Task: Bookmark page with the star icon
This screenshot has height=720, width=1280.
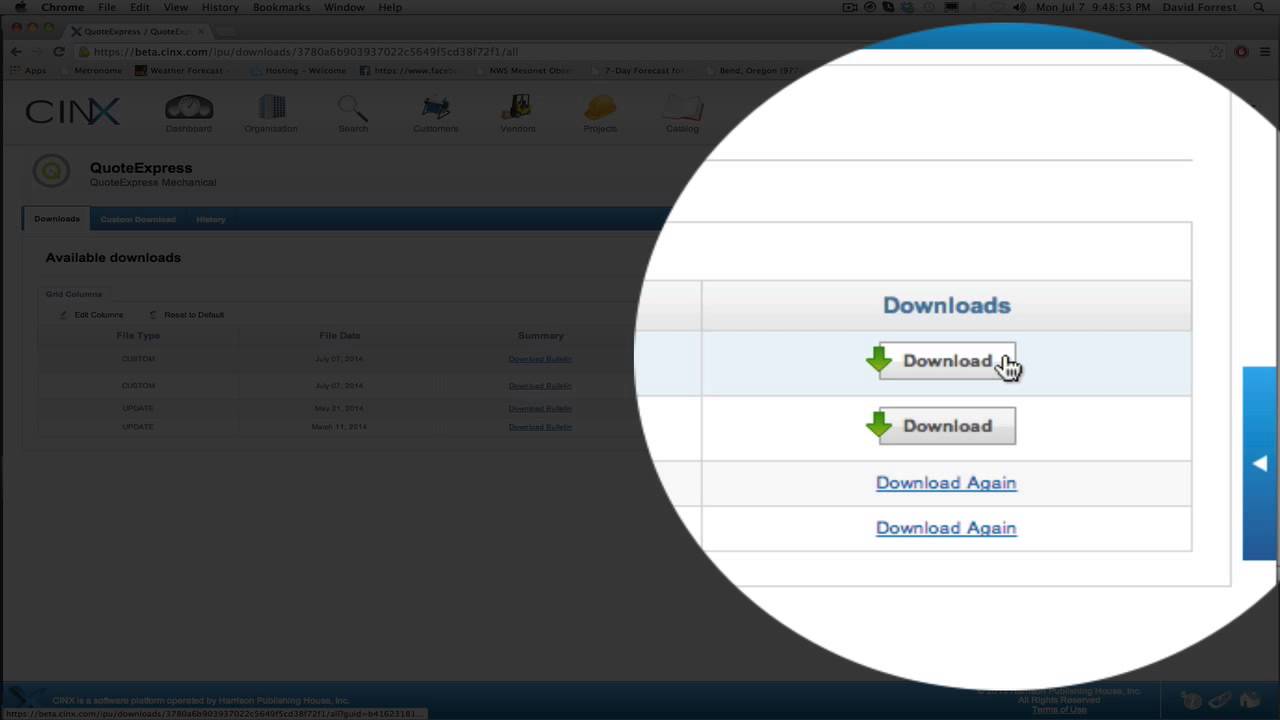Action: pyautogui.click(x=1216, y=51)
